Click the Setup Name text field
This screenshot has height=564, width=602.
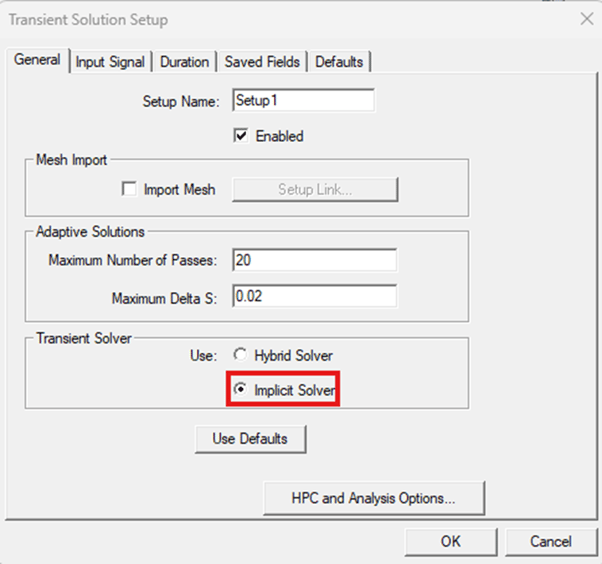pos(303,101)
